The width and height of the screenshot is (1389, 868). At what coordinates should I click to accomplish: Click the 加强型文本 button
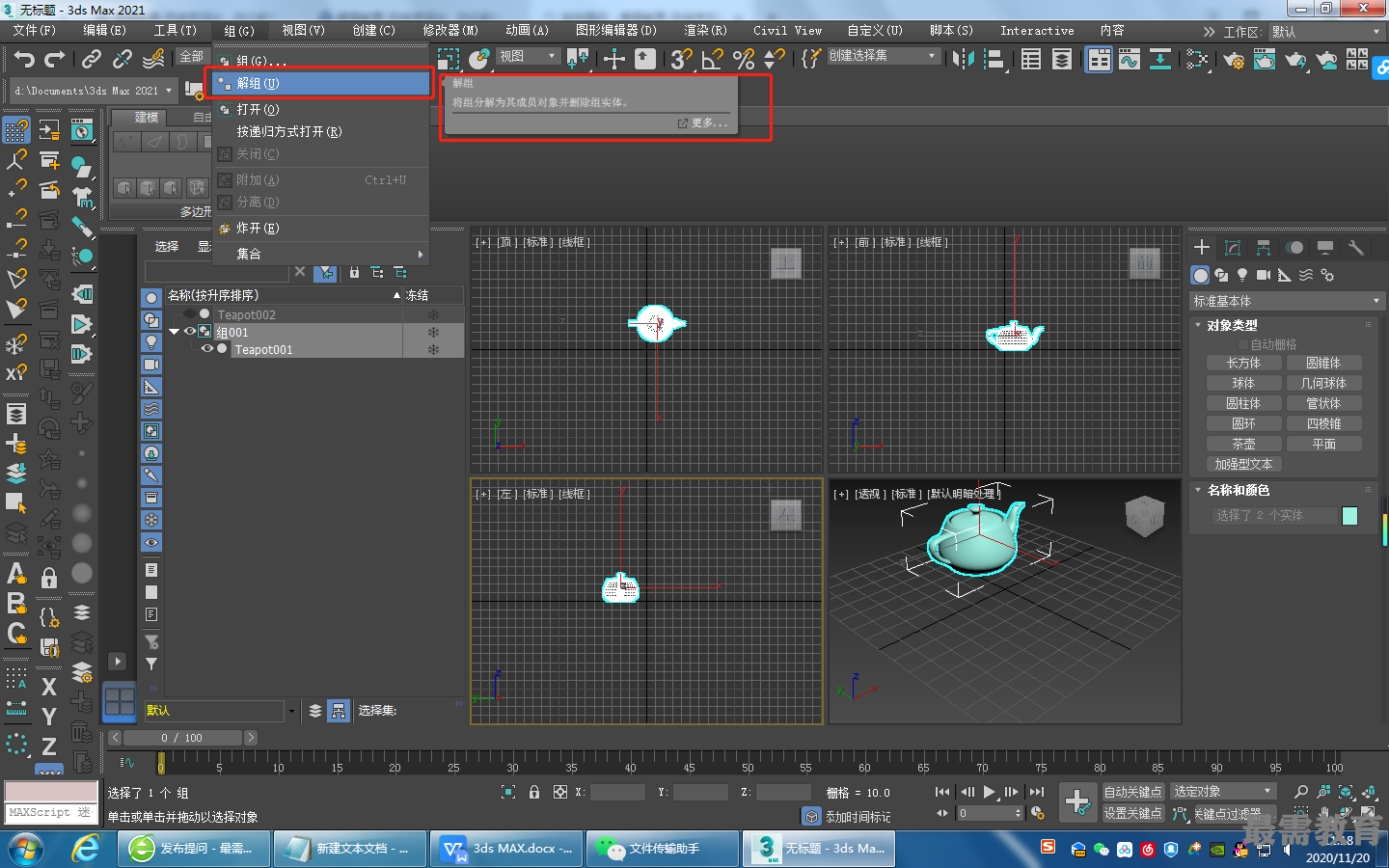(x=1244, y=464)
